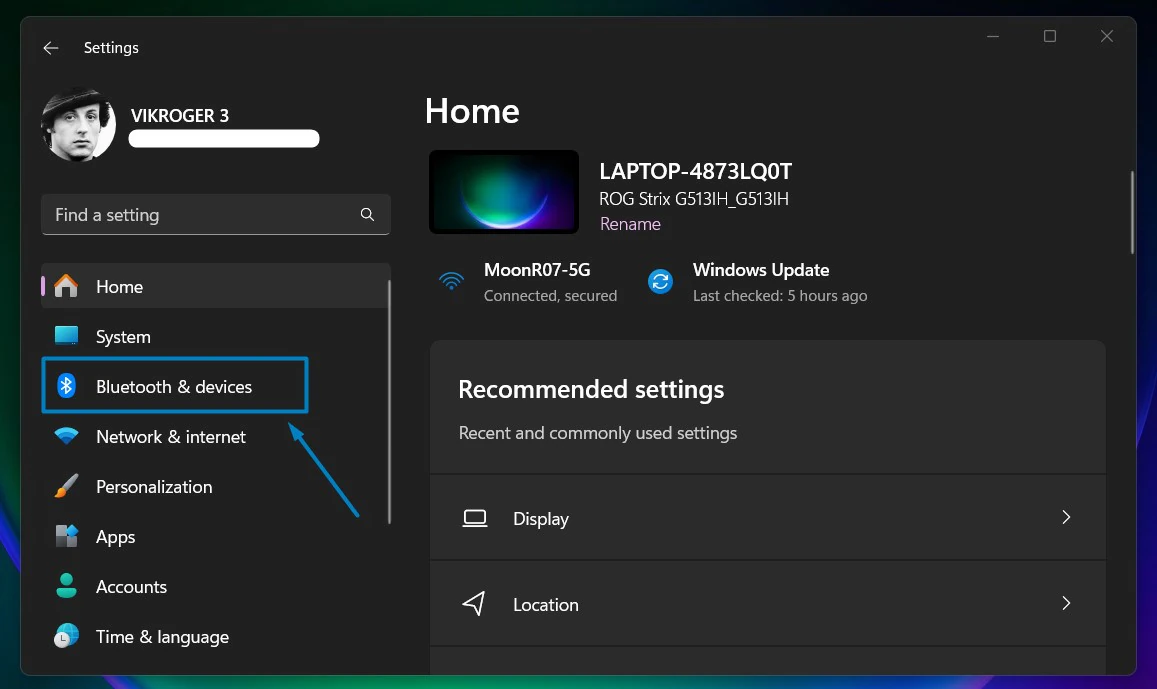Click the Accounts person icon
The height and width of the screenshot is (689, 1157).
[66, 586]
